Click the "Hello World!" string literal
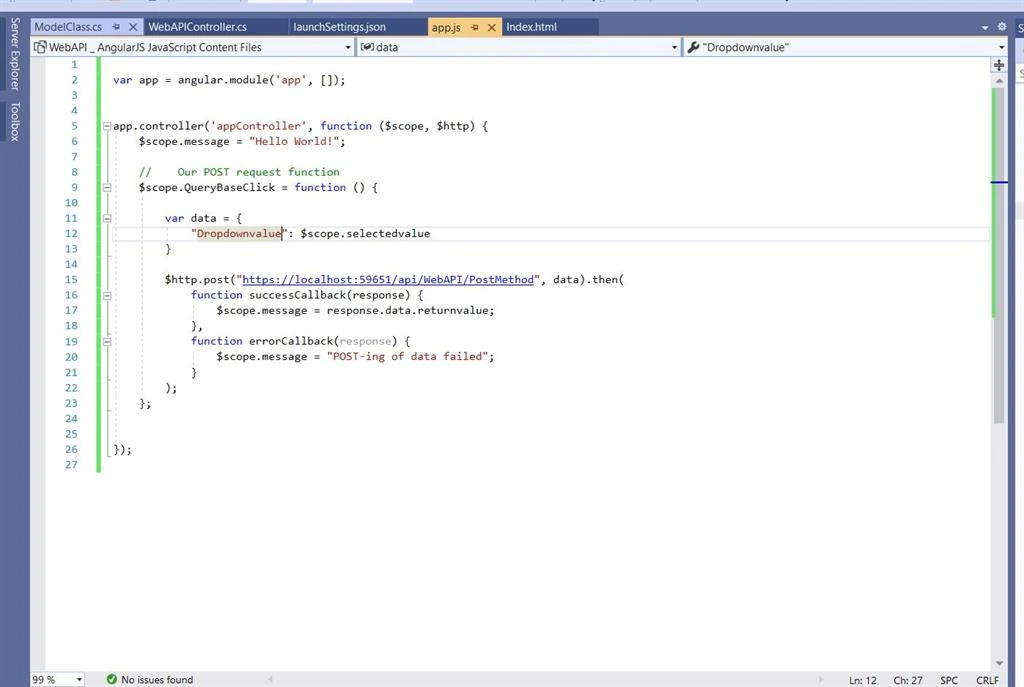 [x=294, y=141]
